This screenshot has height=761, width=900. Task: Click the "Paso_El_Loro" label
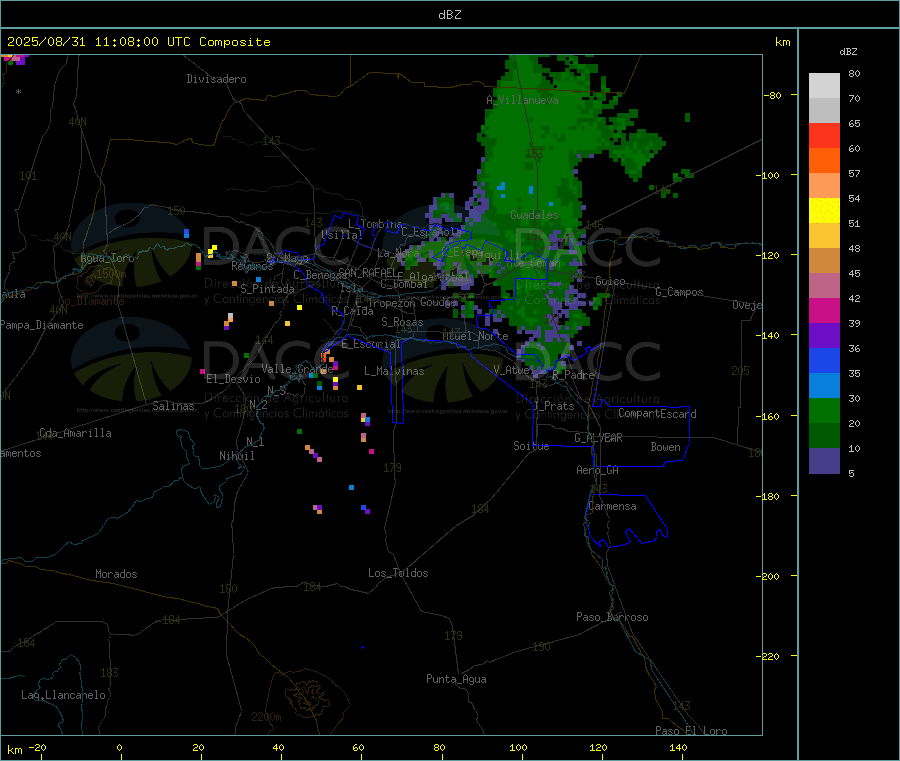(x=692, y=731)
